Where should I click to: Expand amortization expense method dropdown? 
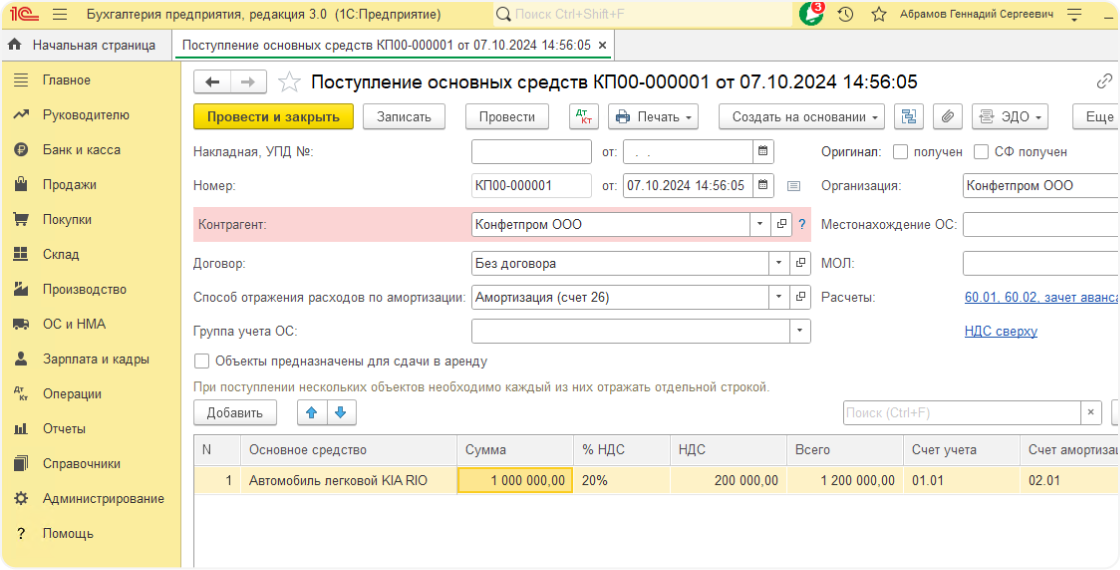(780, 297)
